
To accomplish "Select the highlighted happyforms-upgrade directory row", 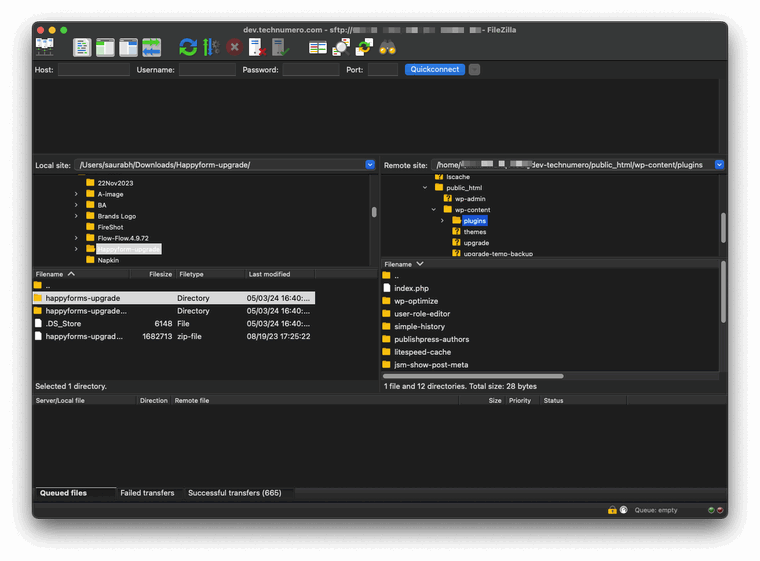I will (174, 298).
